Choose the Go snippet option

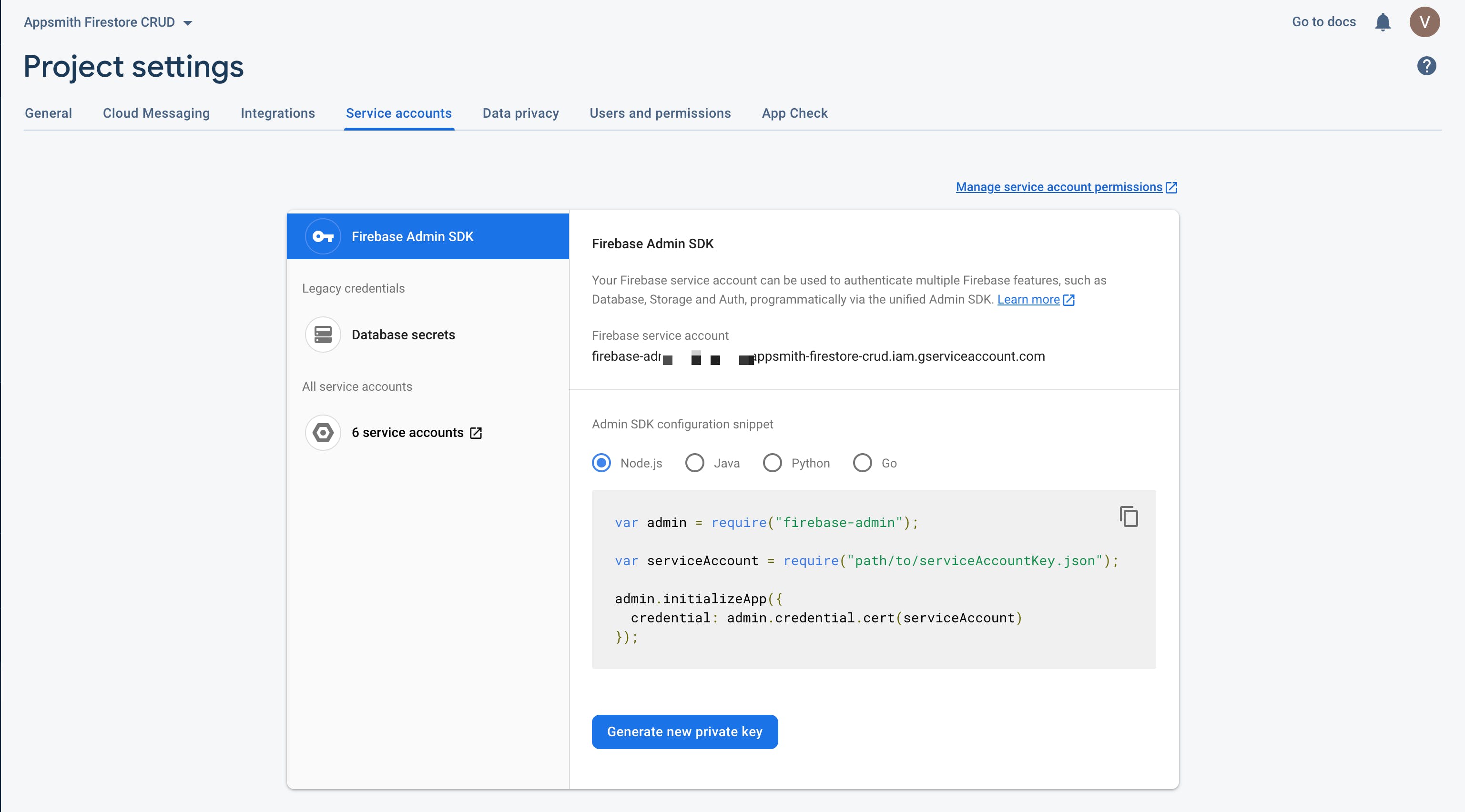862,463
